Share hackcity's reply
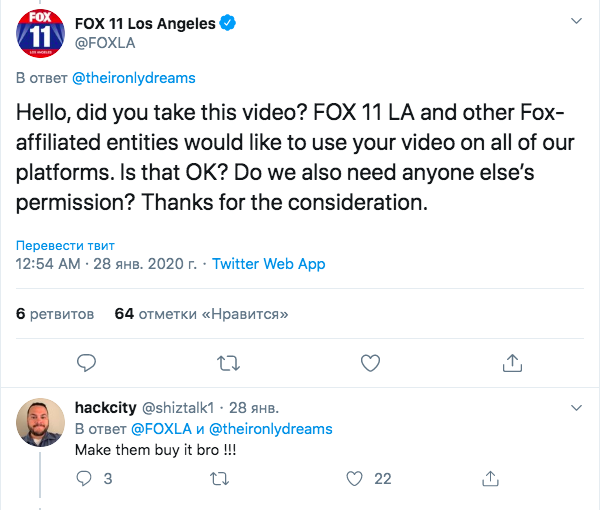 pyautogui.click(x=490, y=479)
